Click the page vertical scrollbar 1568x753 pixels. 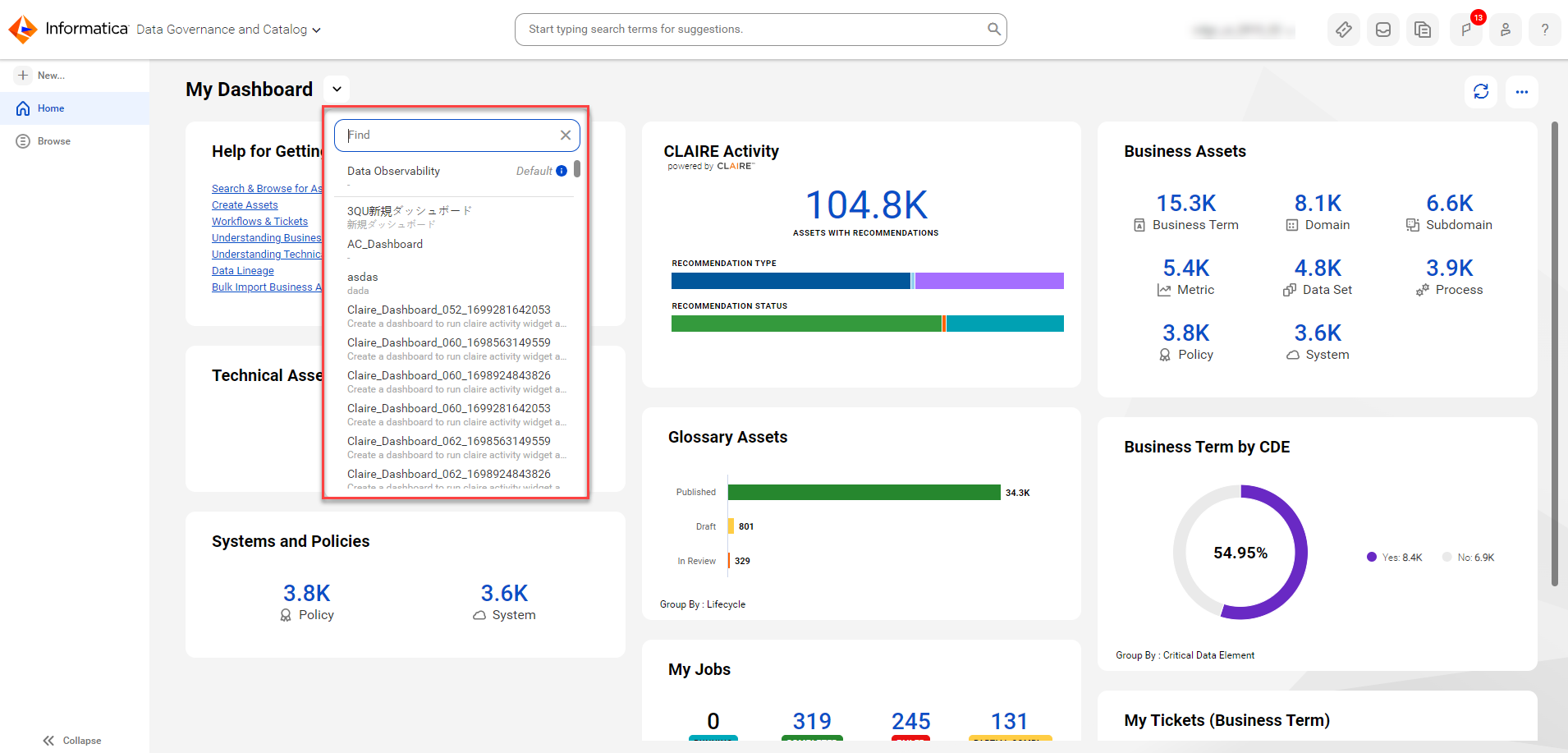click(x=1554, y=353)
